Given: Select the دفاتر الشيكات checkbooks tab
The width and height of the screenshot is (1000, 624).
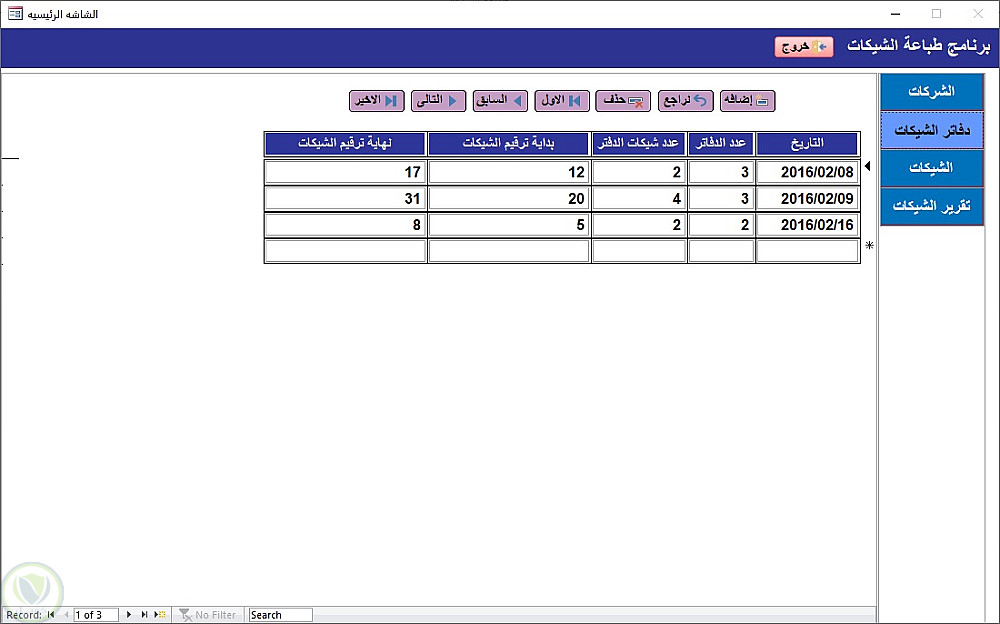Looking at the screenshot, I should point(932,130).
